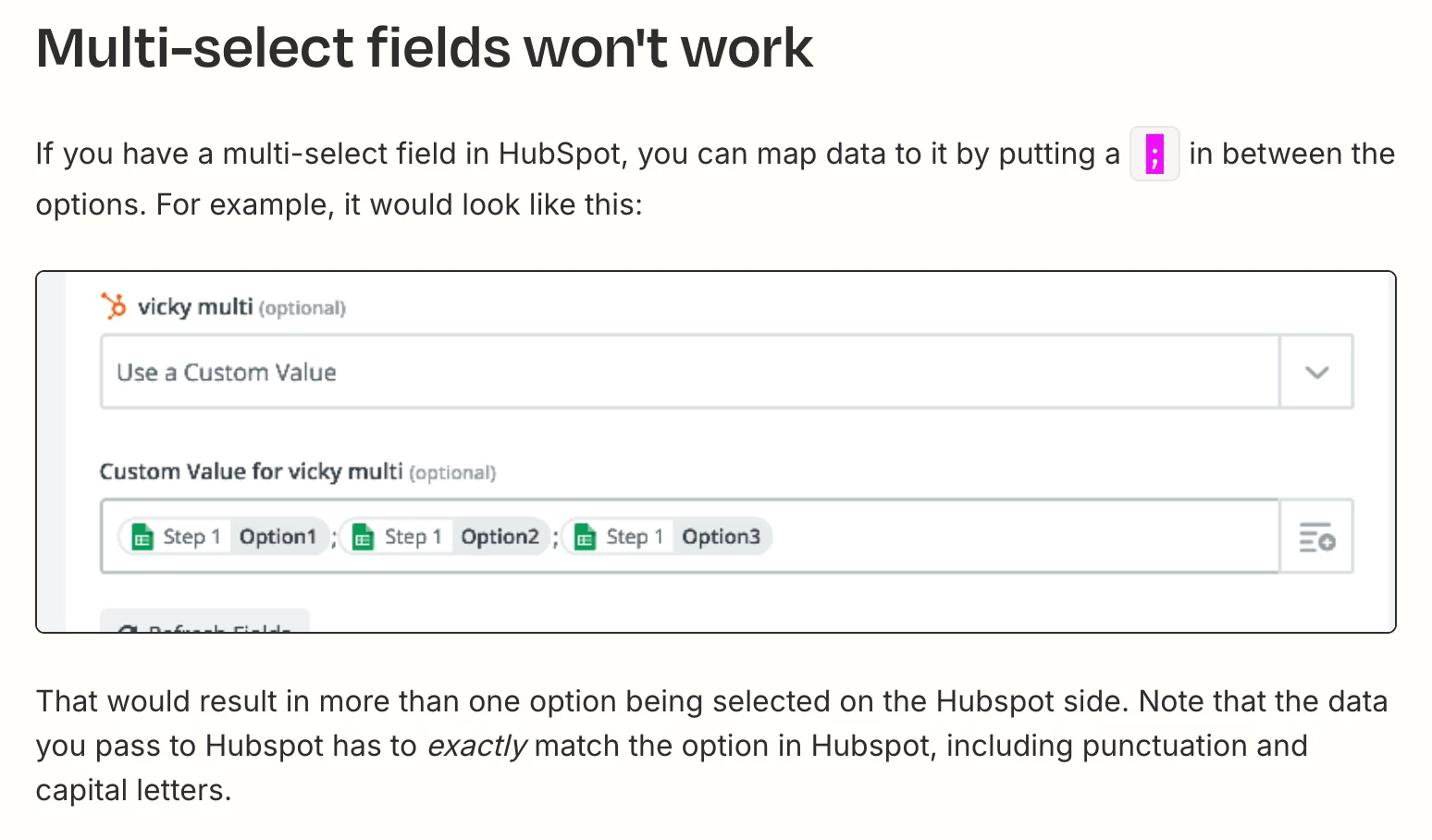Click the refresh icon on Refresh Fields
The image size is (1432, 840).
click(x=128, y=629)
